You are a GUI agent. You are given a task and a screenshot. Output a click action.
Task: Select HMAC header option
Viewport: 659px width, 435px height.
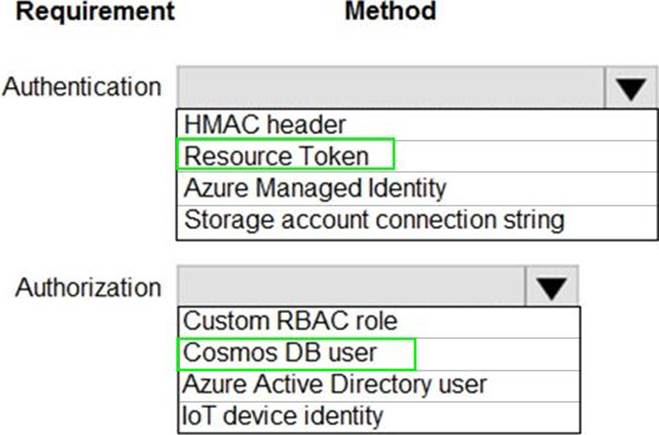click(265, 125)
